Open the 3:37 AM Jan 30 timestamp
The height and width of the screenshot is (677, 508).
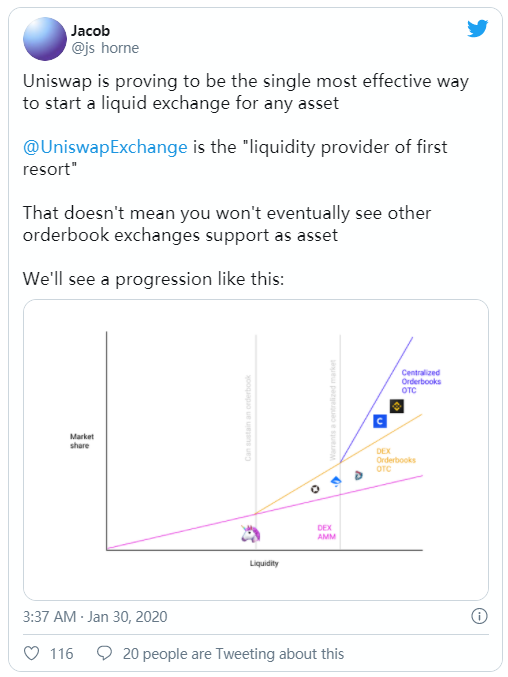click(x=95, y=617)
